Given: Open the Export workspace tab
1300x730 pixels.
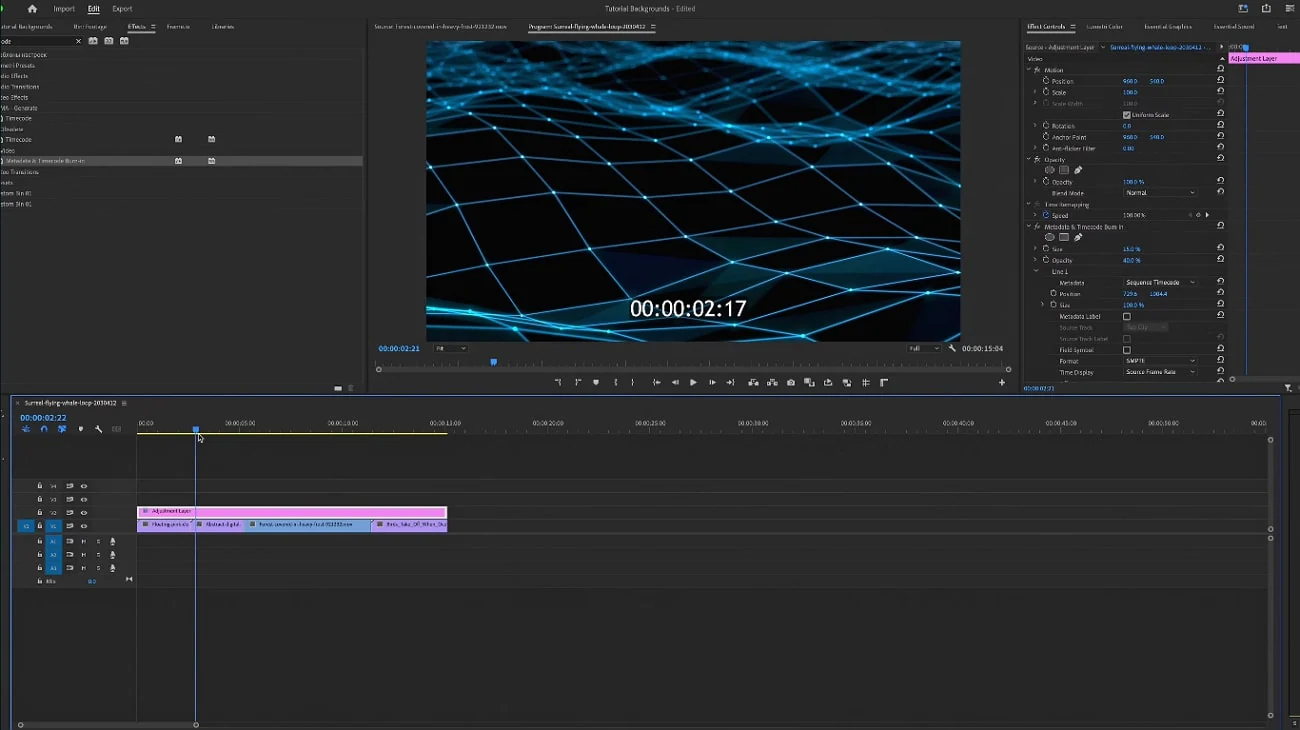Looking at the screenshot, I should [x=122, y=8].
